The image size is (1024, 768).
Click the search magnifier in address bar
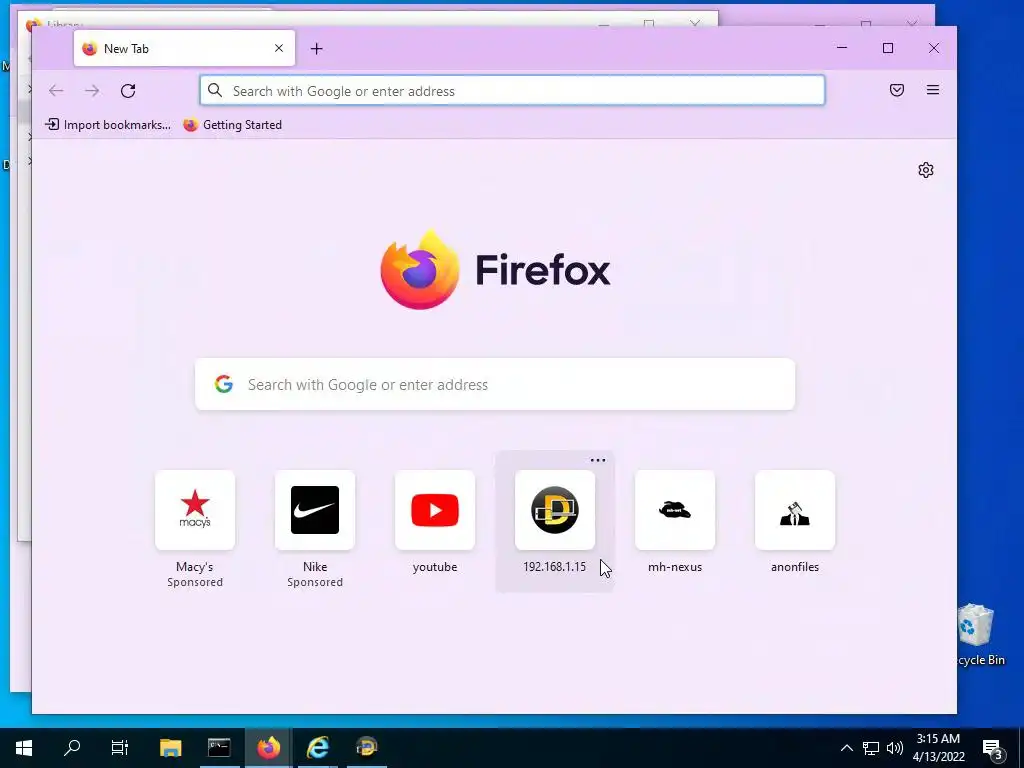[215, 91]
